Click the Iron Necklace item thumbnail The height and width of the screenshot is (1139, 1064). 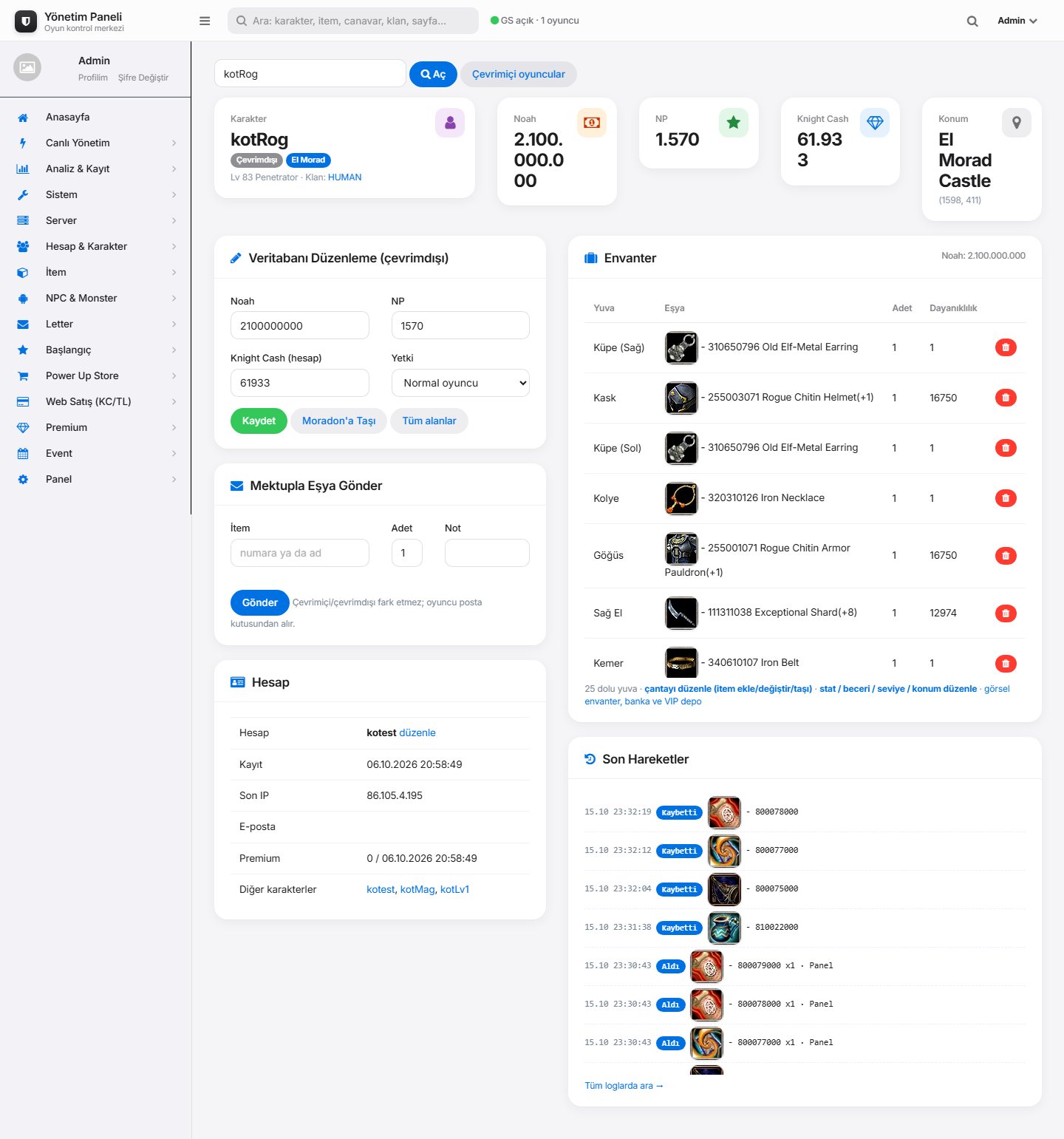pos(681,498)
